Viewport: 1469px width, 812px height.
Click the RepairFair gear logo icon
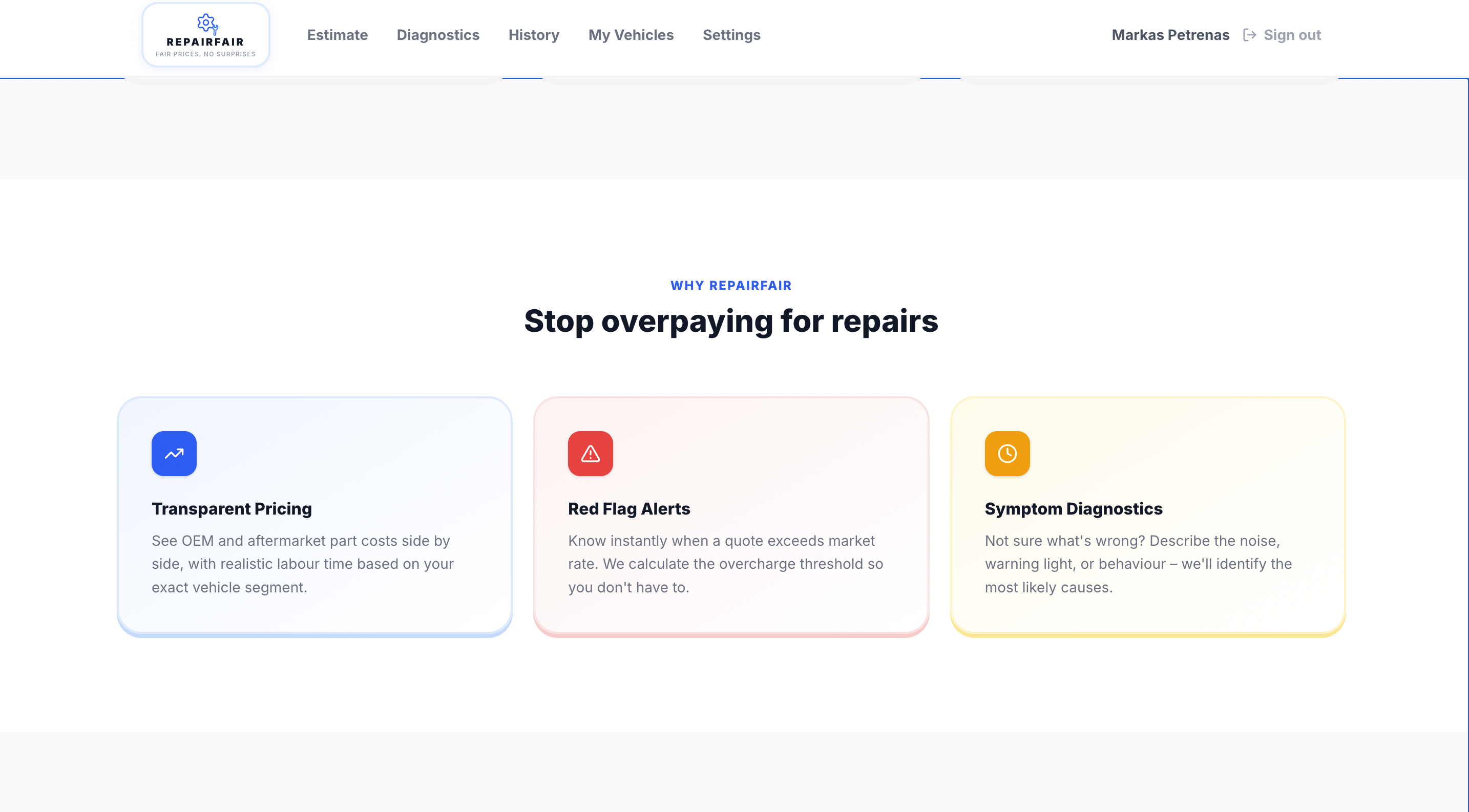(x=206, y=24)
